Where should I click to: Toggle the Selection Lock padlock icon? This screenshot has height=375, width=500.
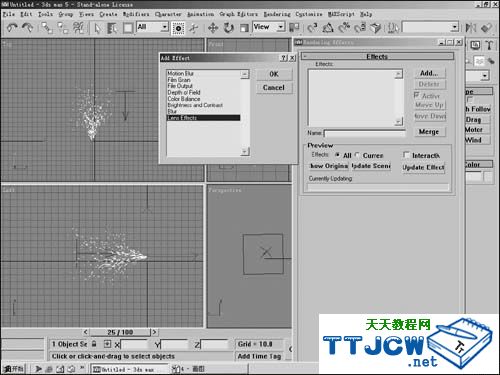(x=94, y=344)
